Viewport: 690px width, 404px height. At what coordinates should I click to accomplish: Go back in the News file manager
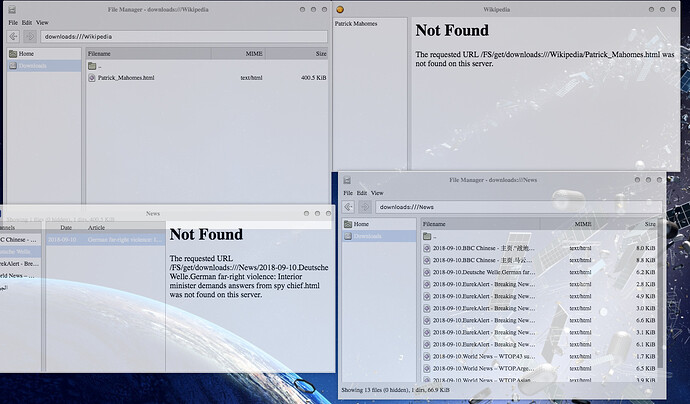coord(348,207)
